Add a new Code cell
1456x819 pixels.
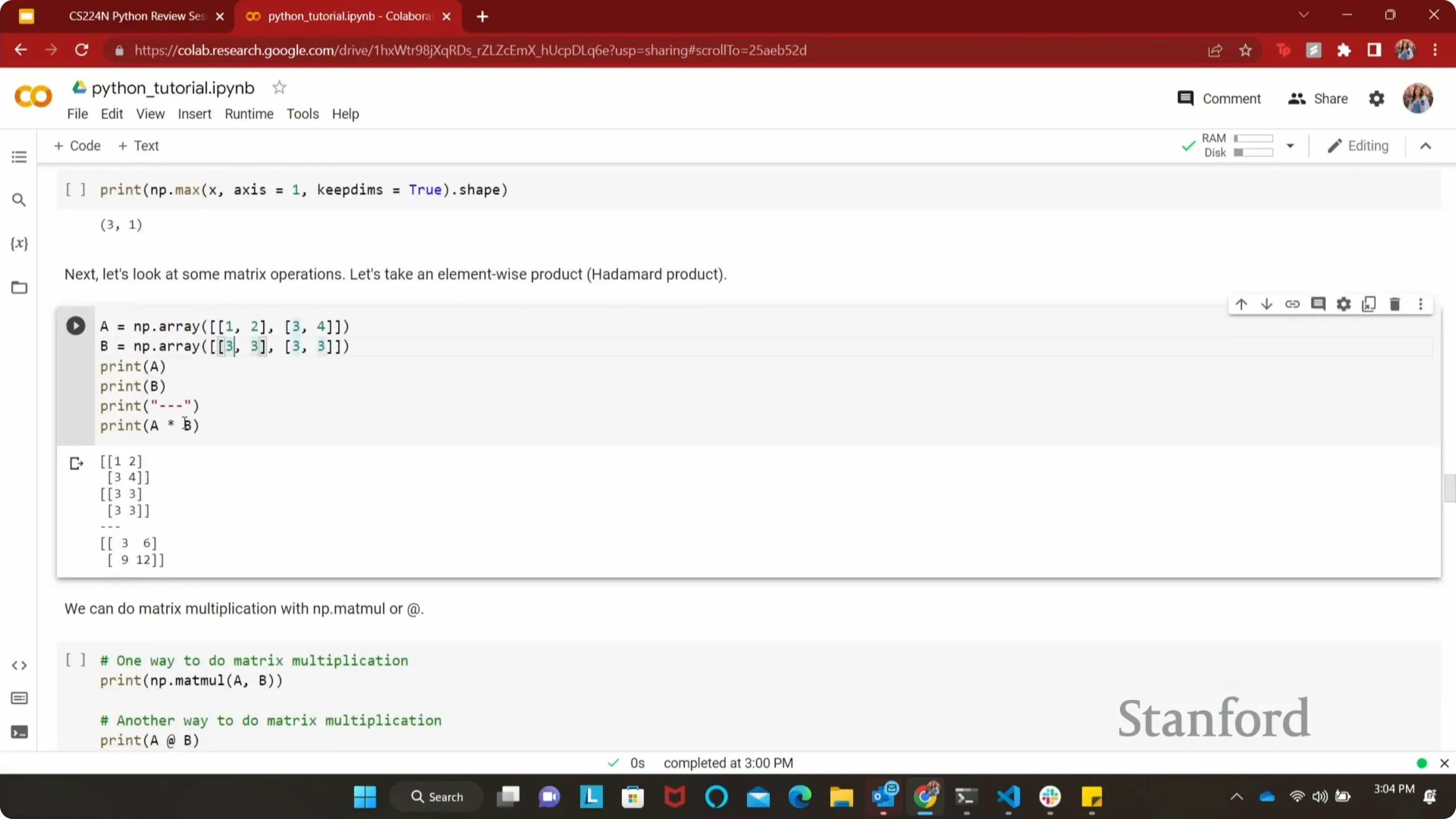pos(77,146)
